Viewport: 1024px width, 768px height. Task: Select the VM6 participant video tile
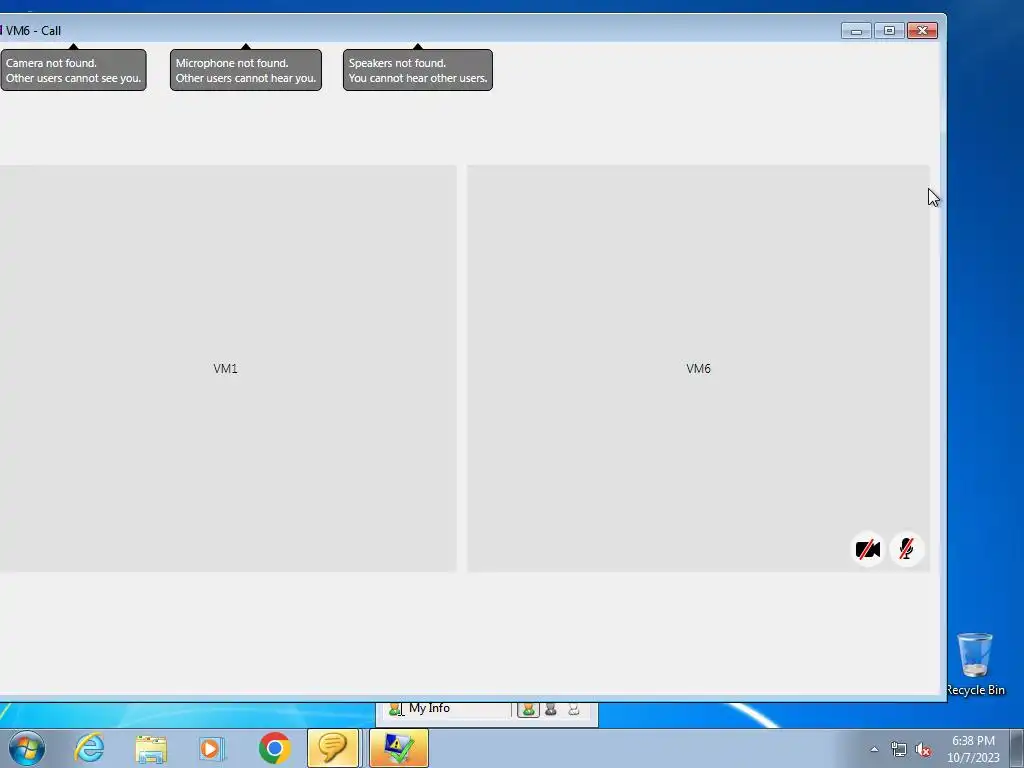(x=698, y=368)
